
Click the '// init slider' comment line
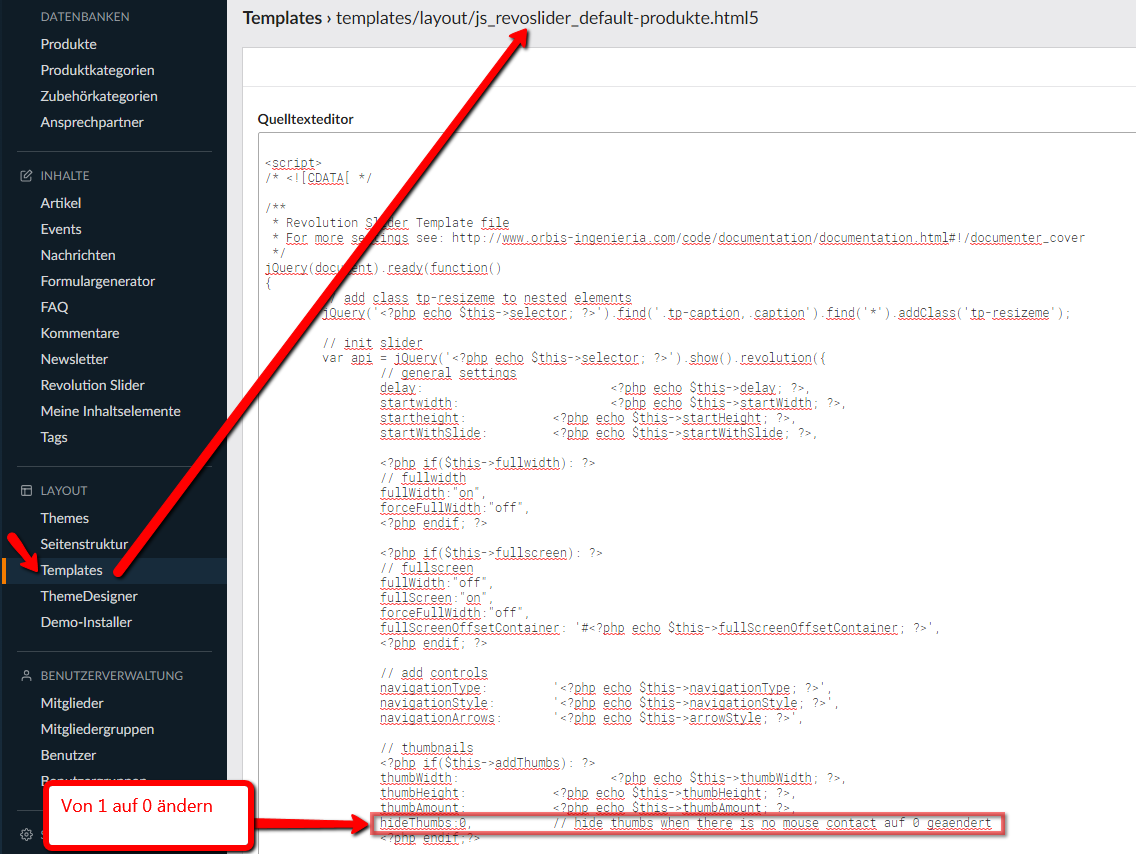click(372, 343)
